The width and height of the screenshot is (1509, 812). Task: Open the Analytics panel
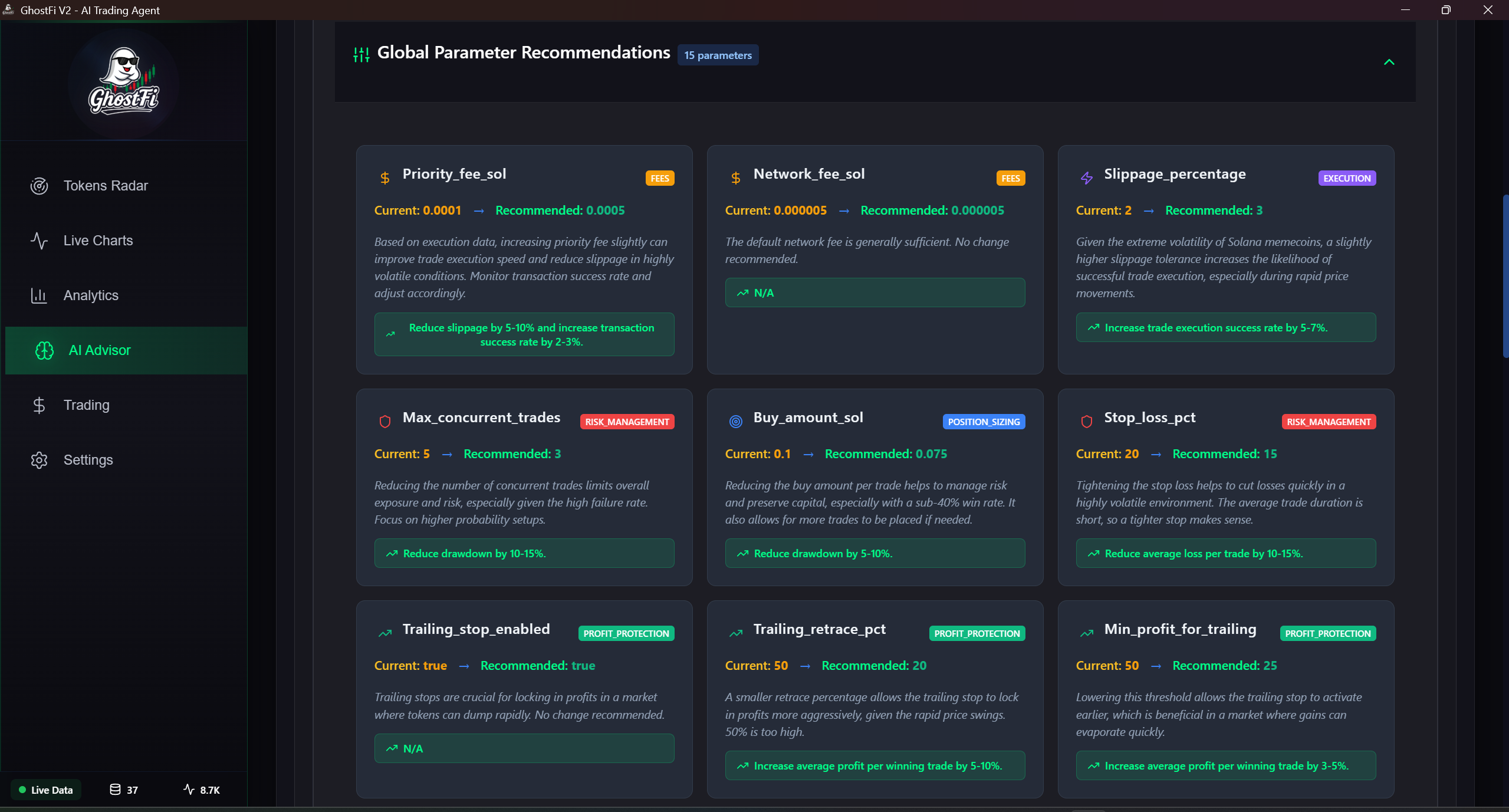click(91, 295)
